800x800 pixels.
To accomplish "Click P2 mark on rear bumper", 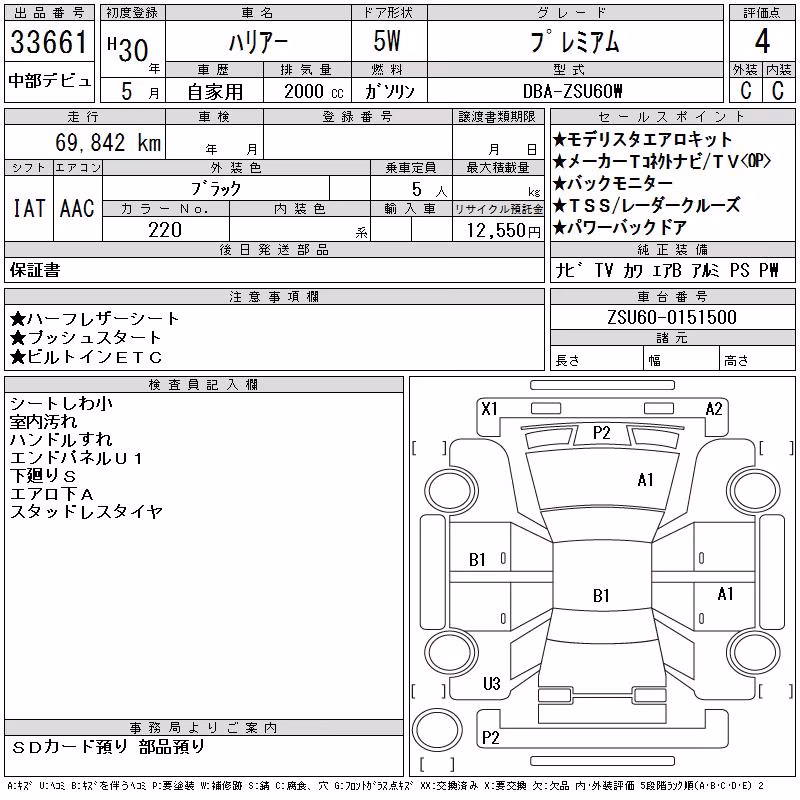I will (x=490, y=738).
